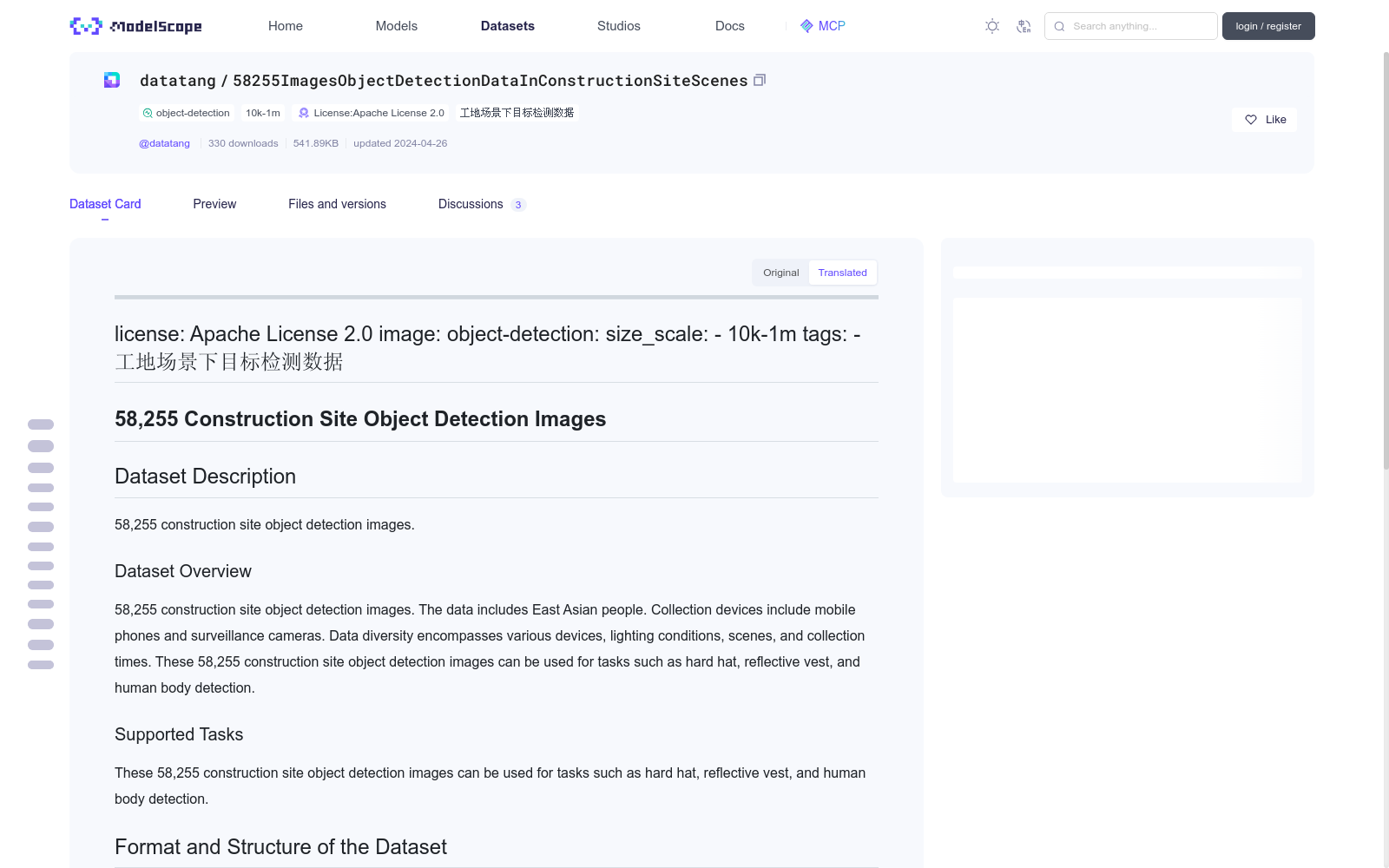
Task: Click the MCP diamond icon
Action: (x=806, y=26)
